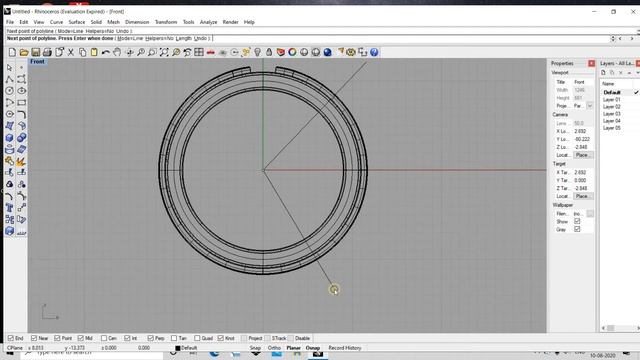Viewport: 640px width, 360px height.
Task: Open the Solid menu
Action: 96,22
